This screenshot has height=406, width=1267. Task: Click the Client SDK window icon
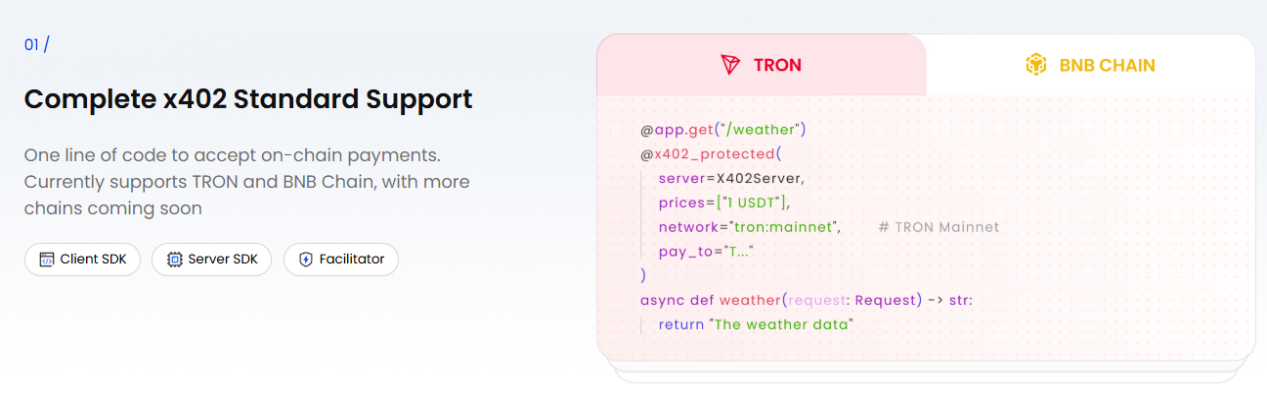point(46,259)
